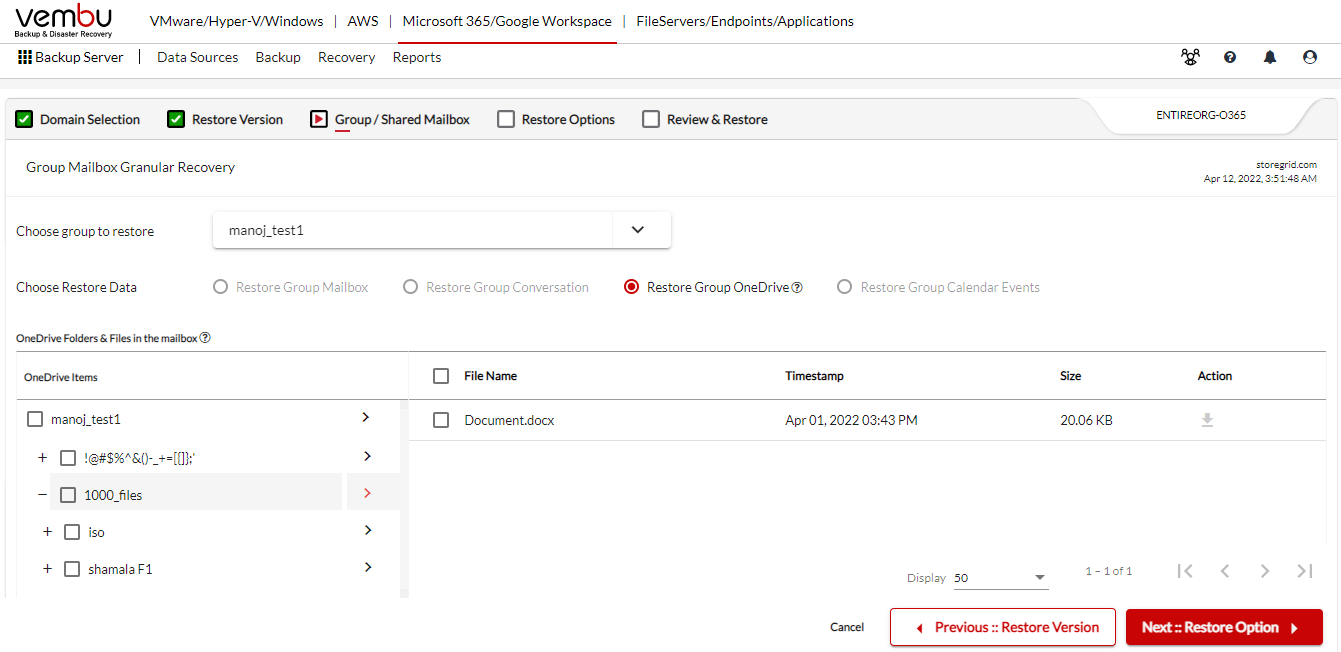
Task: Open the Backup Server apps grid icon
Action: coord(25,58)
